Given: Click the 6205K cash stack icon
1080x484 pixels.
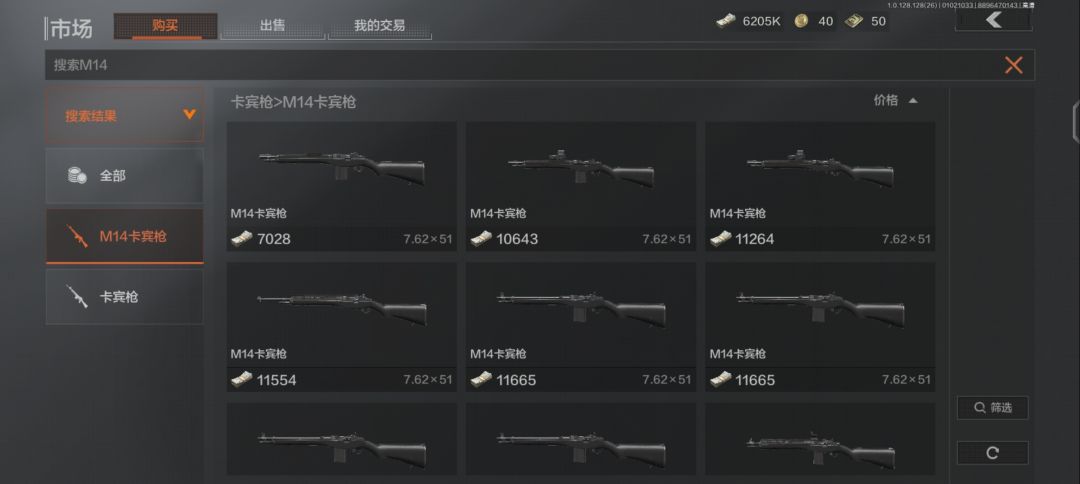Looking at the screenshot, I should click(725, 21).
